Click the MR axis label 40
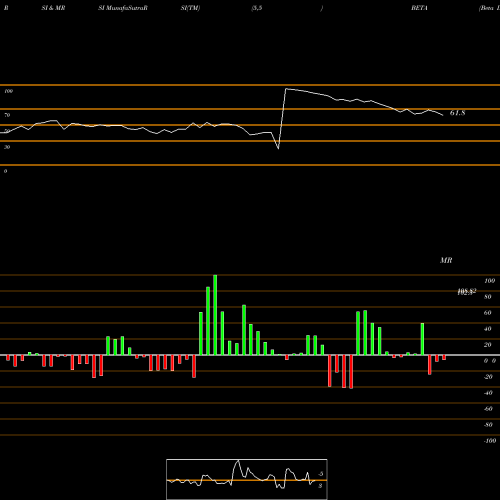This screenshot has height=500, width=500. coord(488,329)
